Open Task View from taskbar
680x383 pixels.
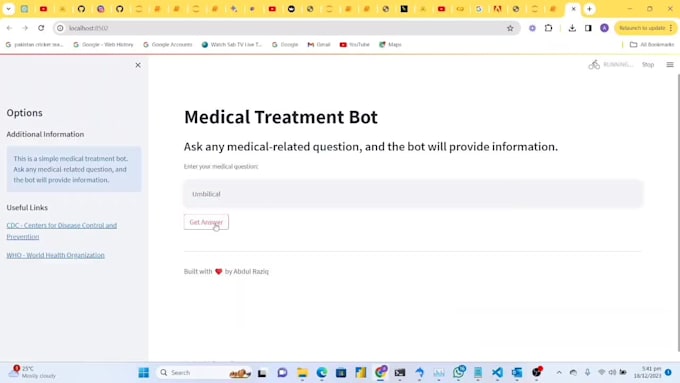[x=262, y=373]
